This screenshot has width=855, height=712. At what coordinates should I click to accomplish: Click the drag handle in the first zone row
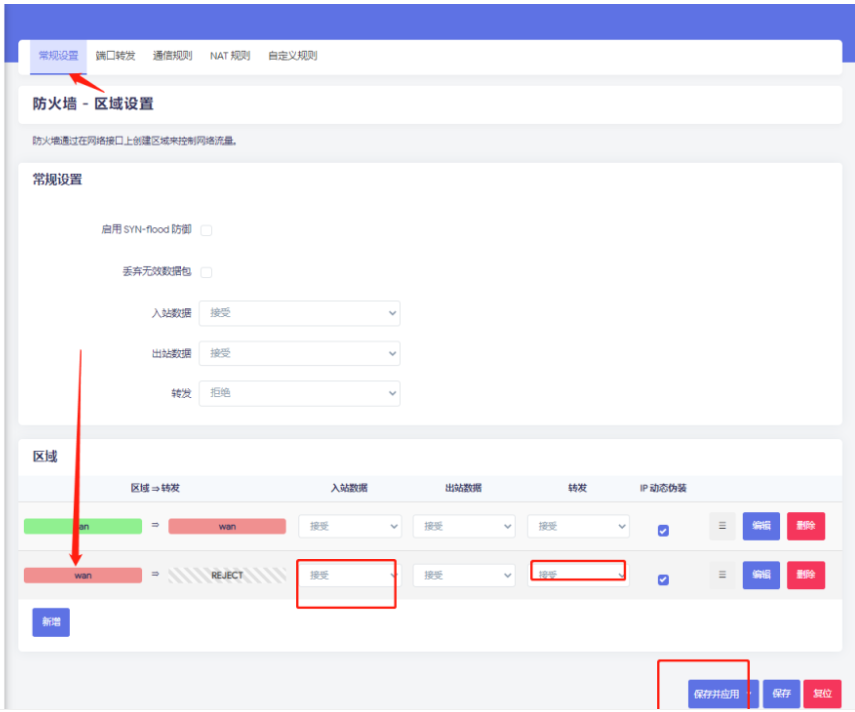[x=722, y=526]
